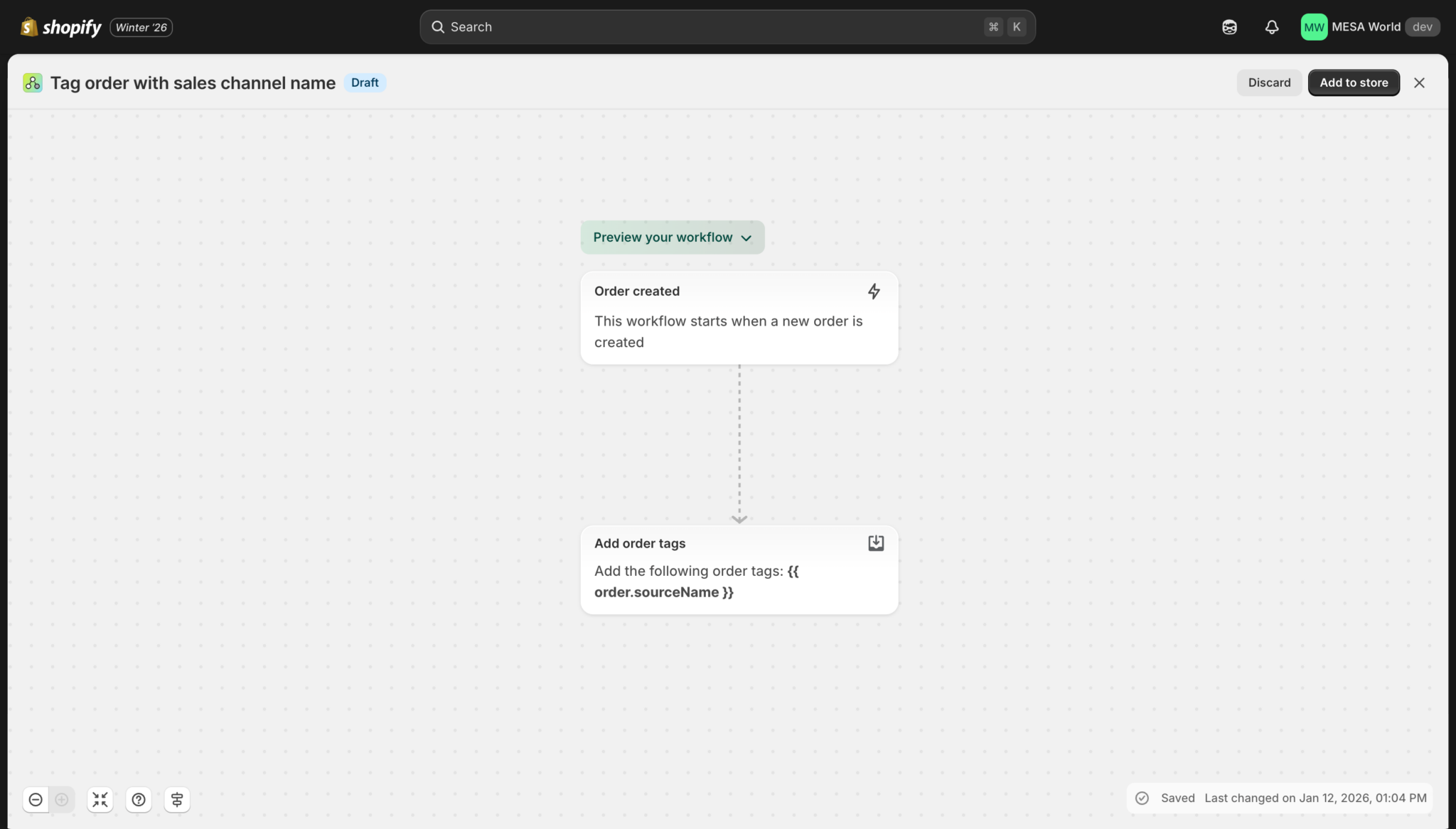Open the help question mark icon
Viewport: 1456px width, 829px height.
tap(139, 799)
